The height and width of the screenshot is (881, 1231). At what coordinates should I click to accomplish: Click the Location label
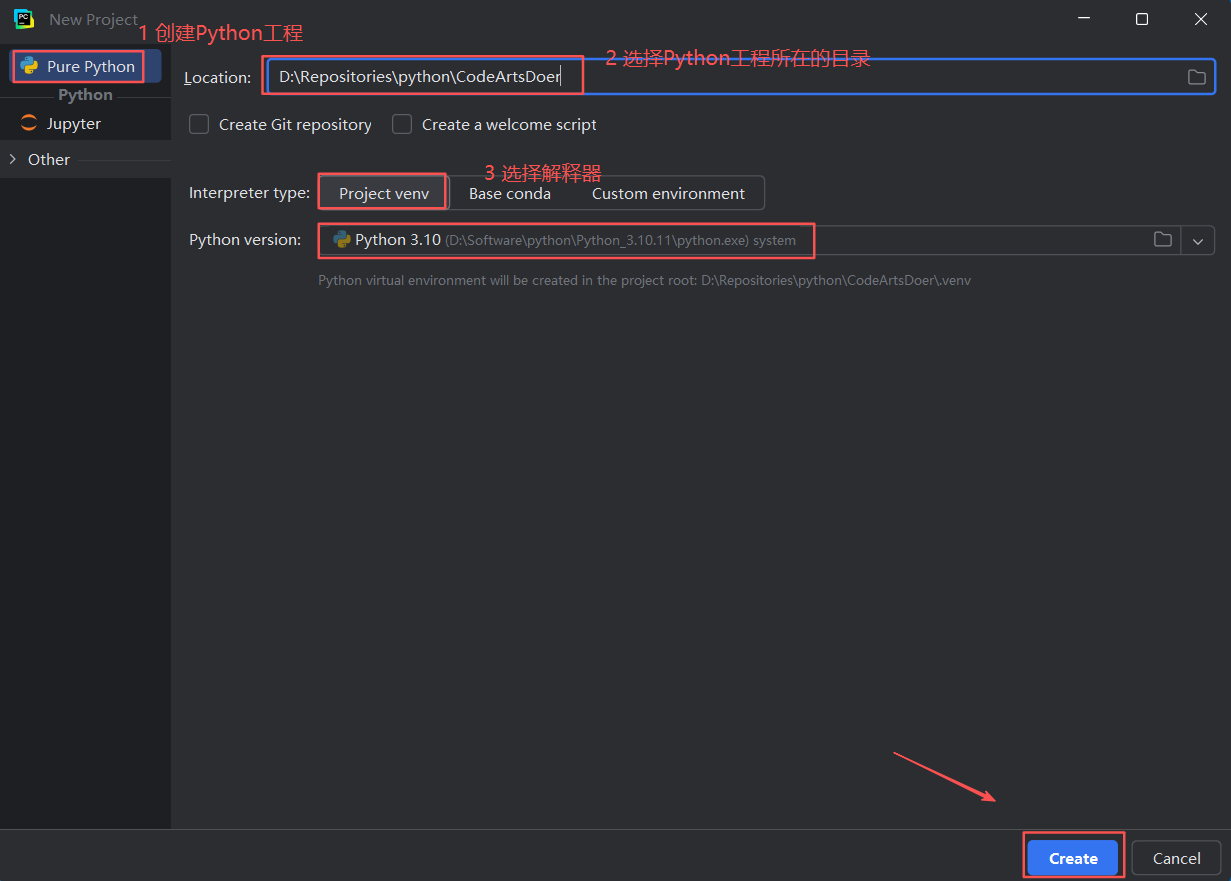point(217,77)
